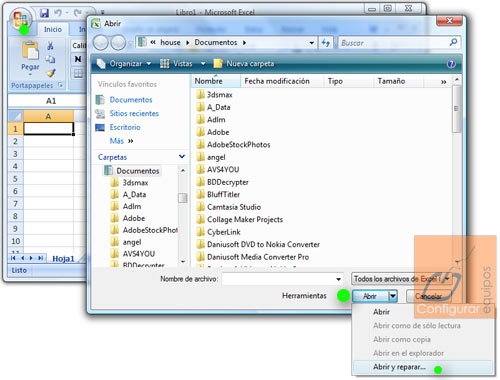Open the address bar history dropdown

tap(312, 43)
